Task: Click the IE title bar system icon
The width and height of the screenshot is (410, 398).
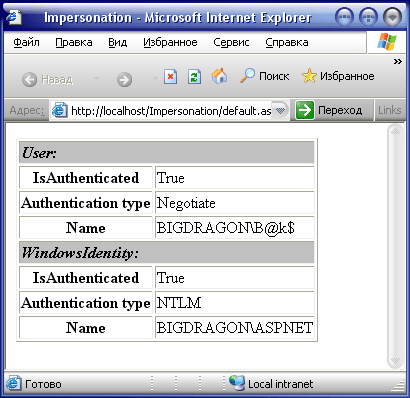Action: point(14,17)
